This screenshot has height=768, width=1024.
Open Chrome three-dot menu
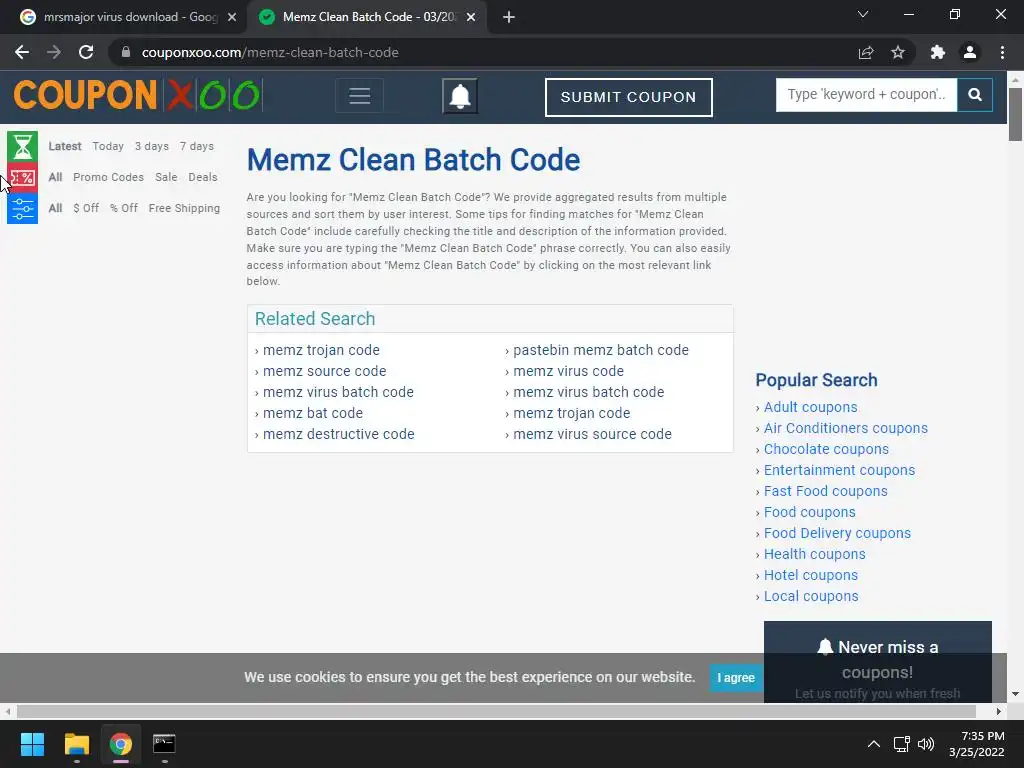(1002, 52)
